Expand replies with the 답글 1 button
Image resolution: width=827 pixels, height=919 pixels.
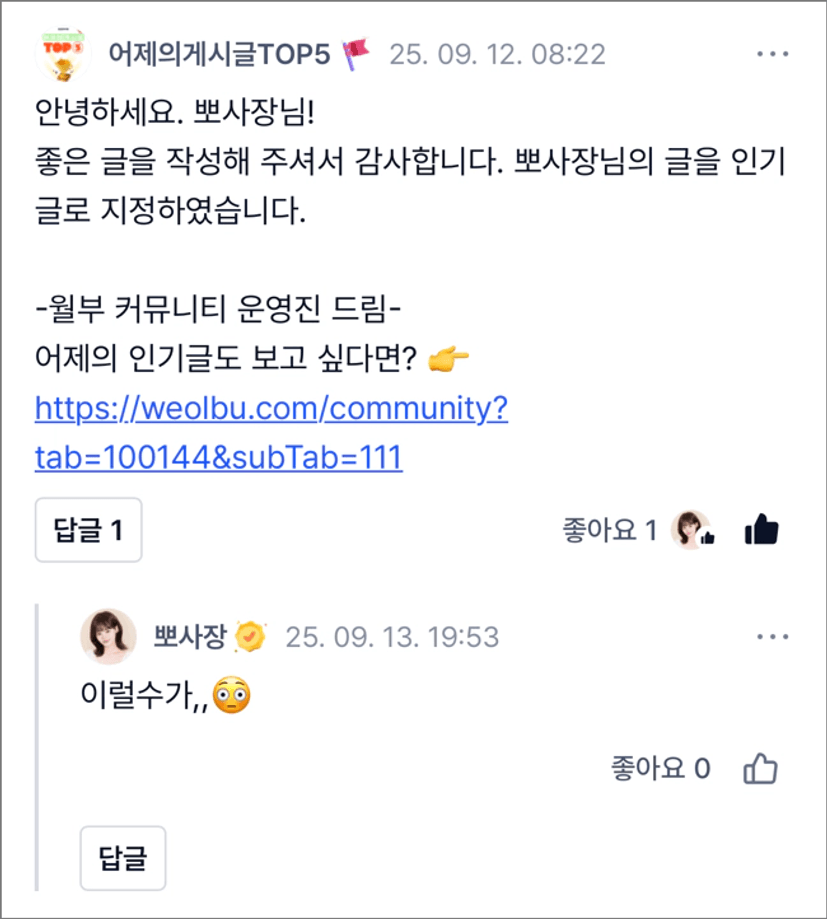coord(88,530)
